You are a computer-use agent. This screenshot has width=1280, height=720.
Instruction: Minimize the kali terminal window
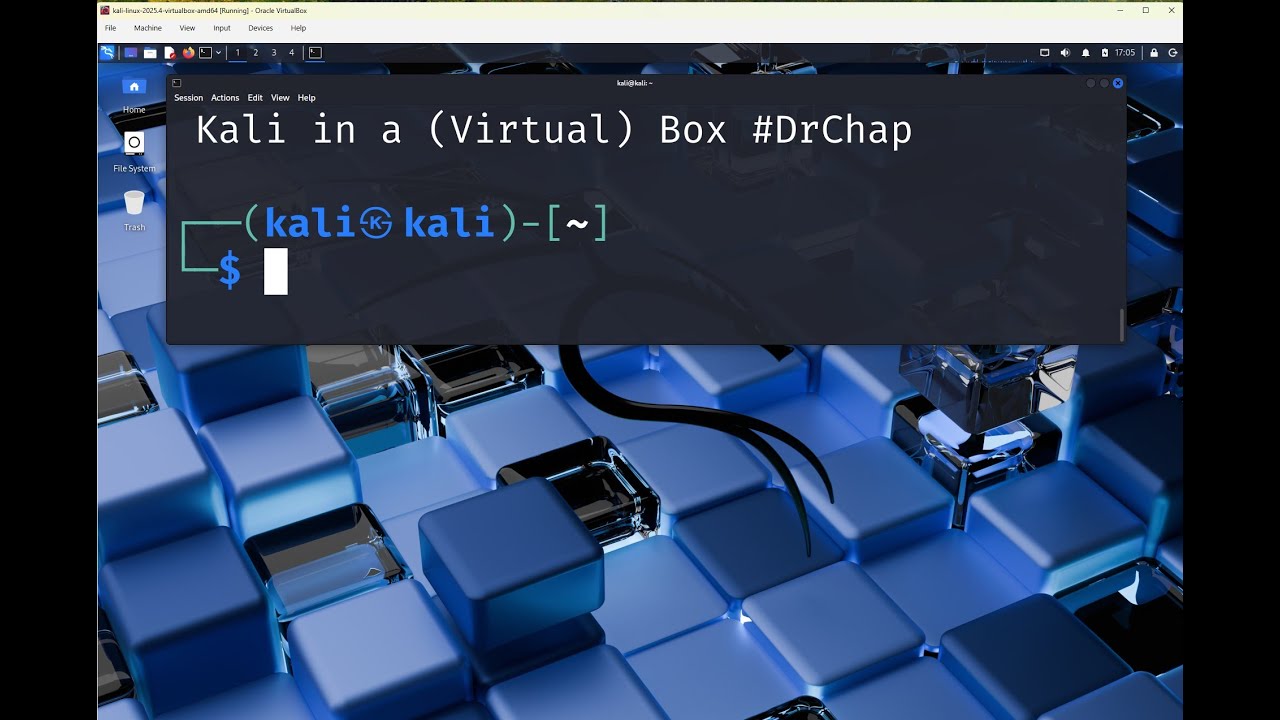tap(1091, 83)
